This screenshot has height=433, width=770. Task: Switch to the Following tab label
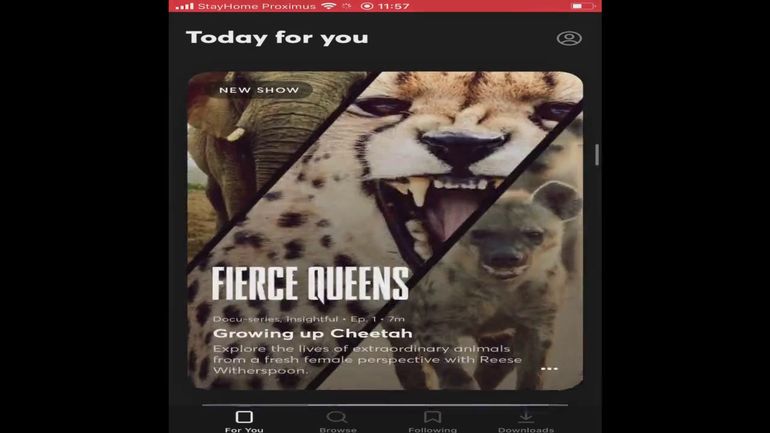[x=432, y=430]
